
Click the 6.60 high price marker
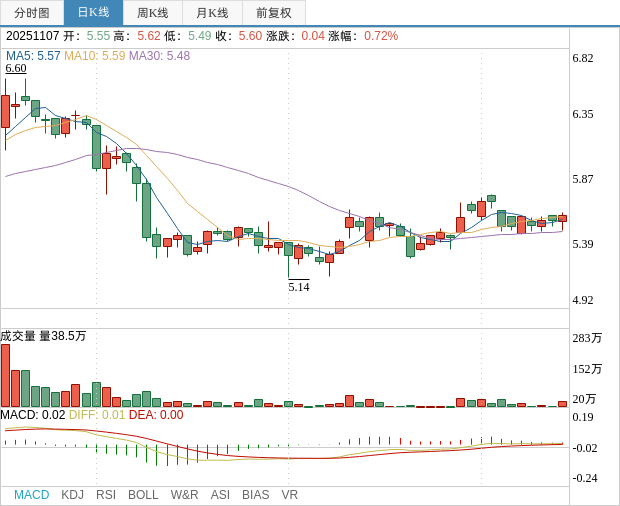(x=16, y=68)
